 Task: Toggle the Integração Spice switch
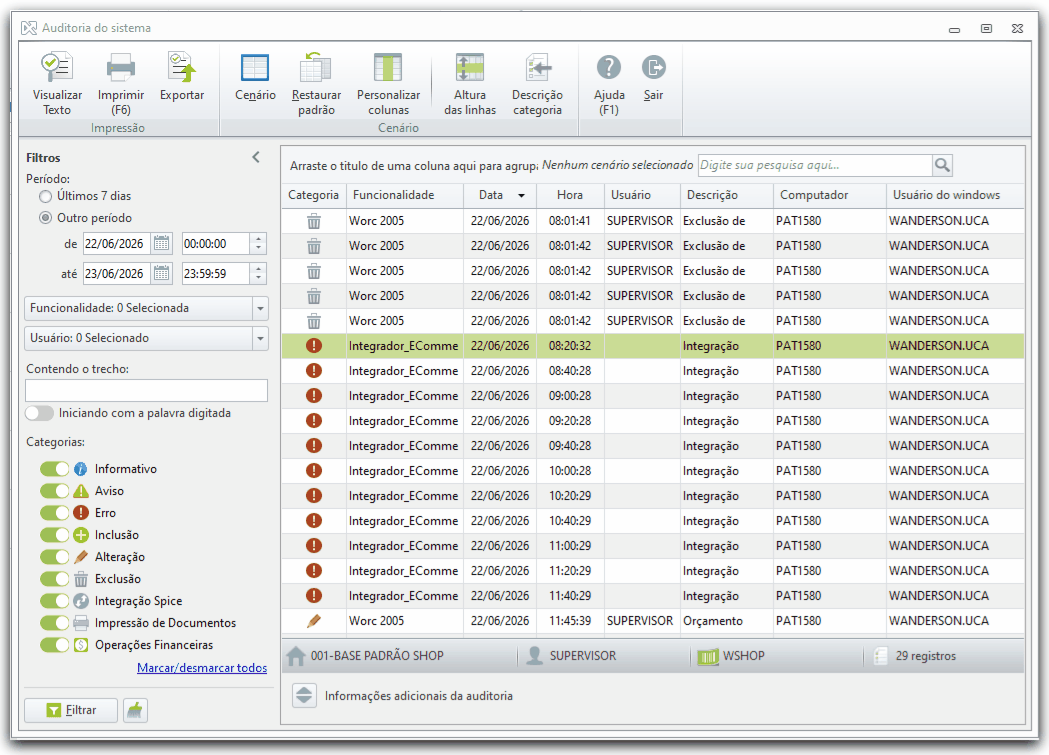(x=54, y=601)
